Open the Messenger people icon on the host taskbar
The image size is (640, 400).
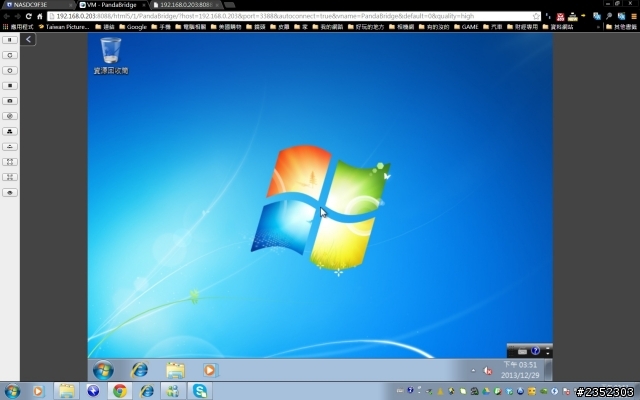[x=173, y=391]
